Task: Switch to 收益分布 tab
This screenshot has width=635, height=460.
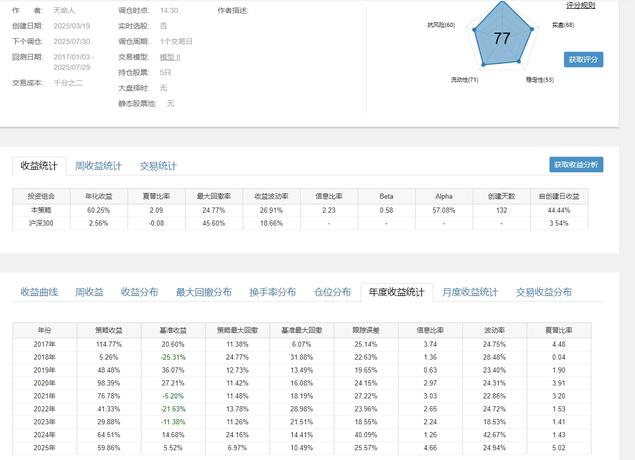Action: coord(139,292)
